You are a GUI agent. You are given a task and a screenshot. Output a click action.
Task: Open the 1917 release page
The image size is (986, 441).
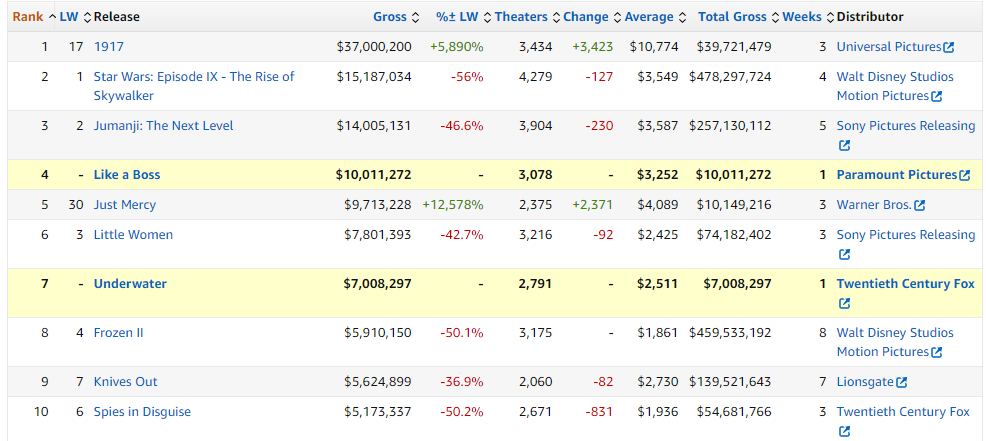(x=109, y=47)
